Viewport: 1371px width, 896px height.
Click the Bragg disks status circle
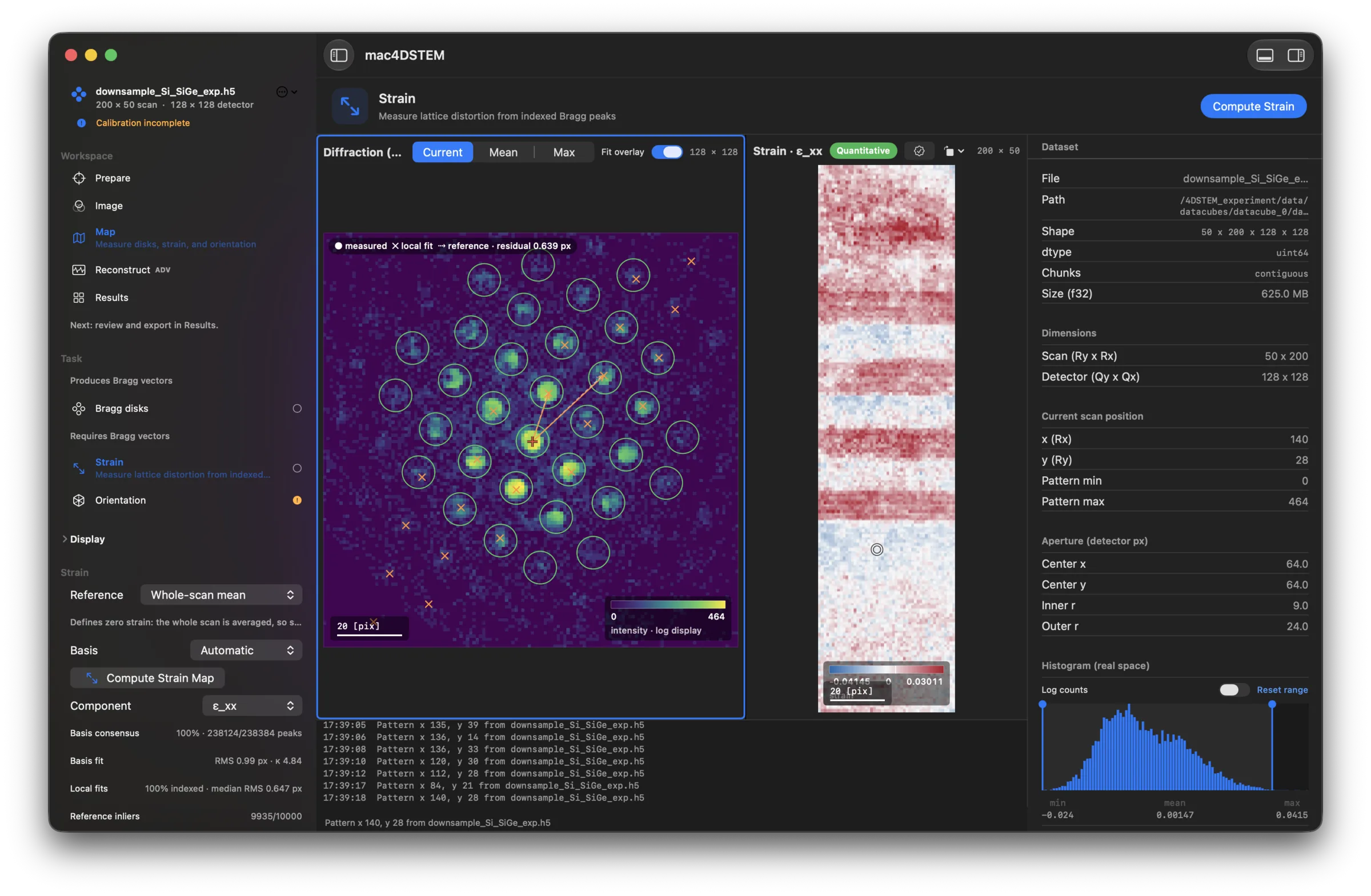point(297,408)
